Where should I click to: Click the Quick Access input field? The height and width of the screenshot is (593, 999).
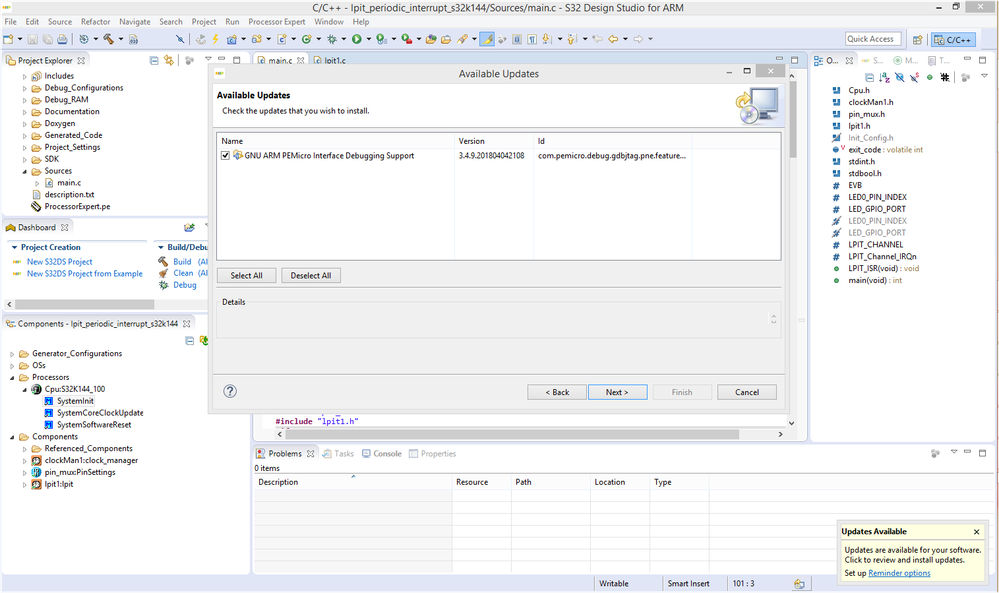pos(873,39)
